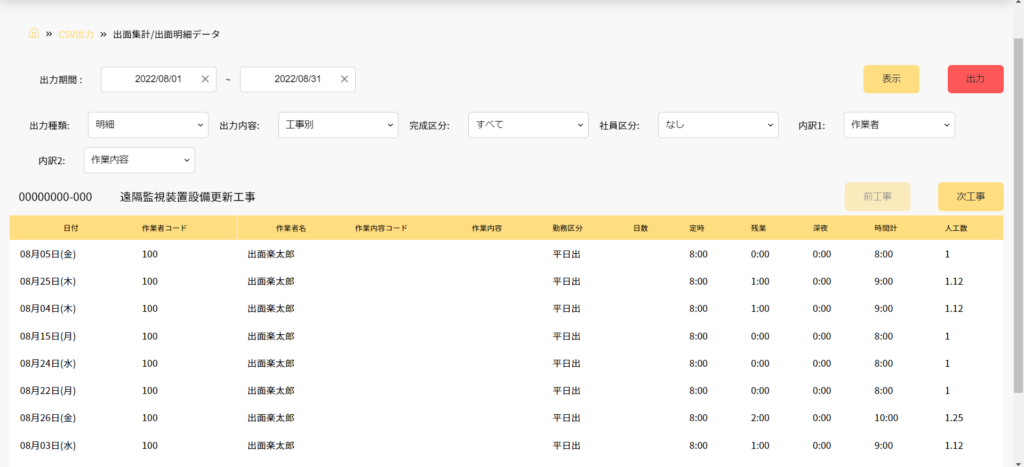Click 2:00 overtime on 08月26日 row

pos(760,418)
